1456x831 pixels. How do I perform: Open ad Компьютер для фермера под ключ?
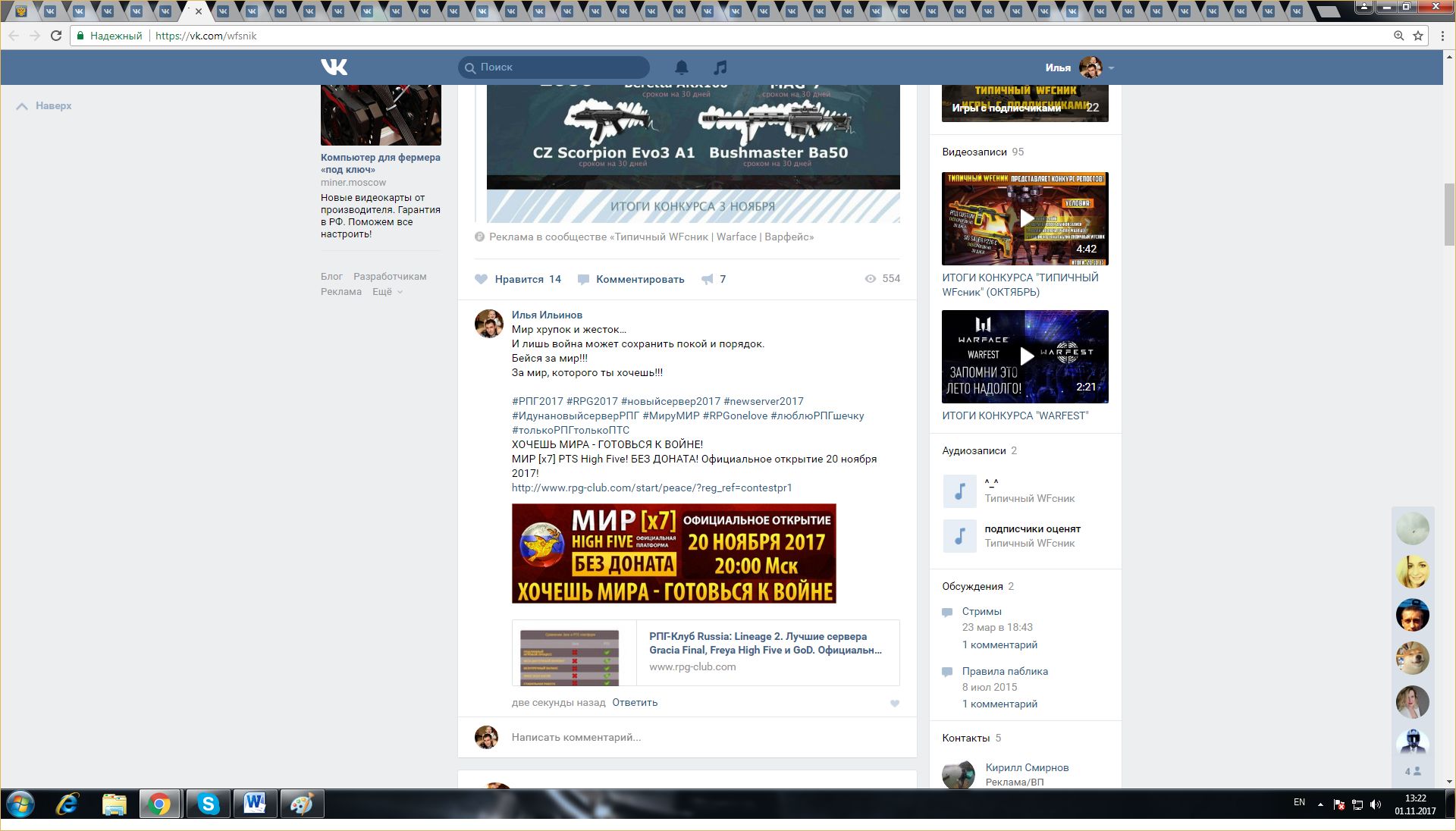pos(380,163)
